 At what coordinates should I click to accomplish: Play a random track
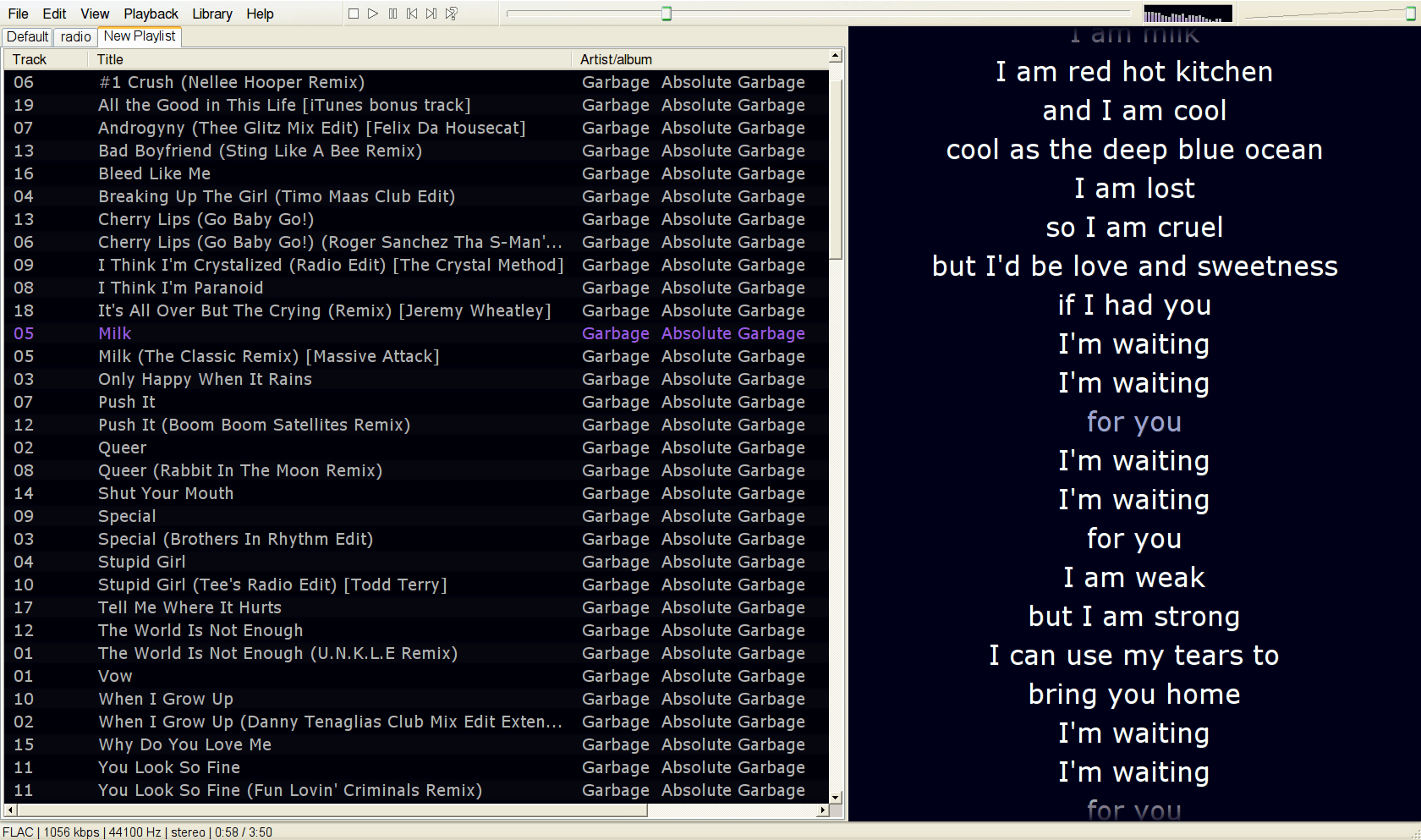(x=452, y=14)
